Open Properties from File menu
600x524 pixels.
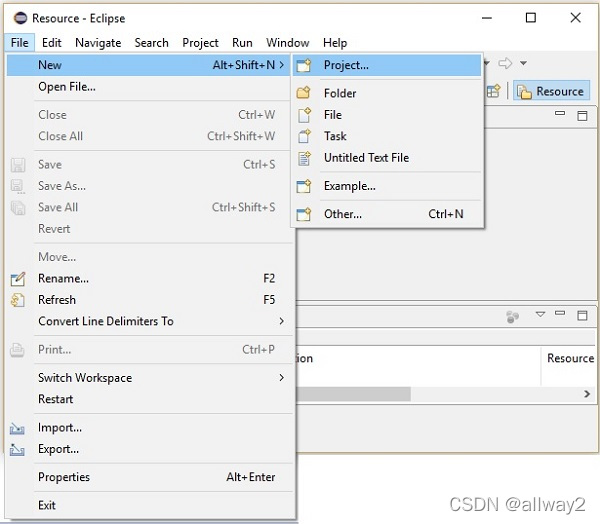click(x=148, y=477)
